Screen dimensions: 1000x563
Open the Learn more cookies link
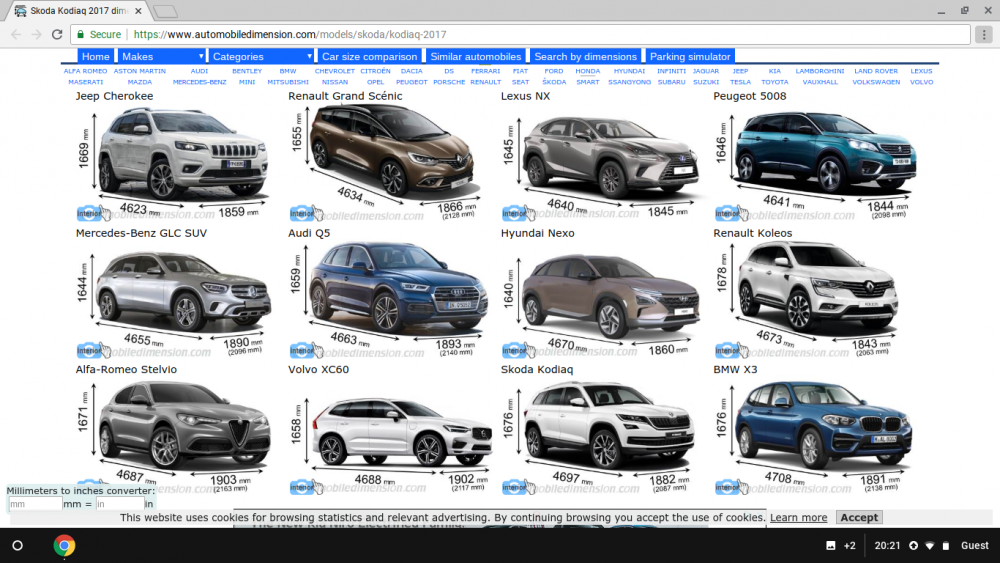(x=798, y=517)
